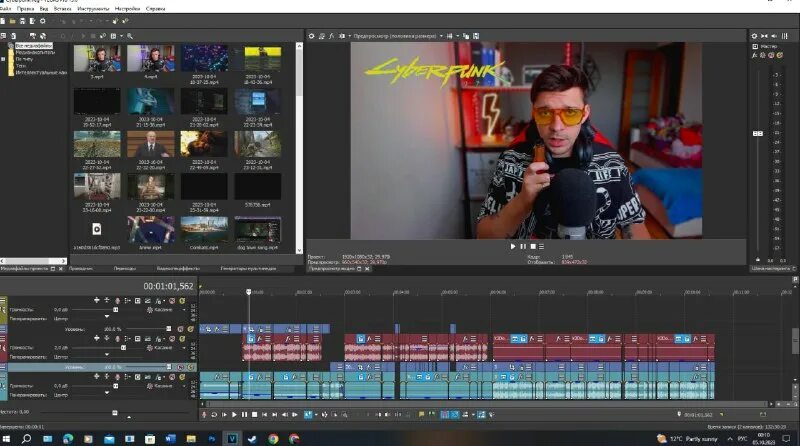The width and height of the screenshot is (800, 446).
Task: Mute the upper video track
Action: click(180, 329)
